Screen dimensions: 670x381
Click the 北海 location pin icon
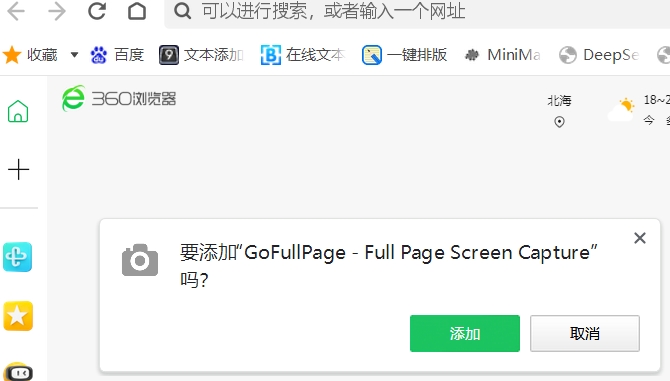pyautogui.click(x=559, y=122)
